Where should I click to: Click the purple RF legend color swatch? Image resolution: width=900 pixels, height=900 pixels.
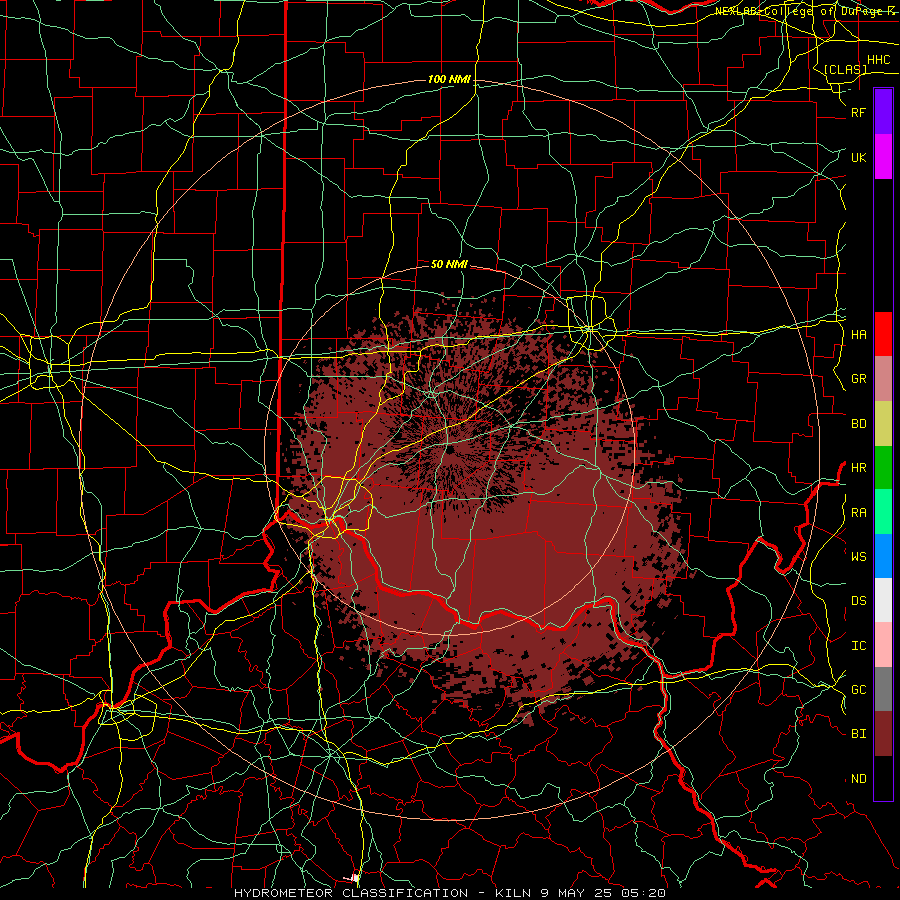[883, 112]
